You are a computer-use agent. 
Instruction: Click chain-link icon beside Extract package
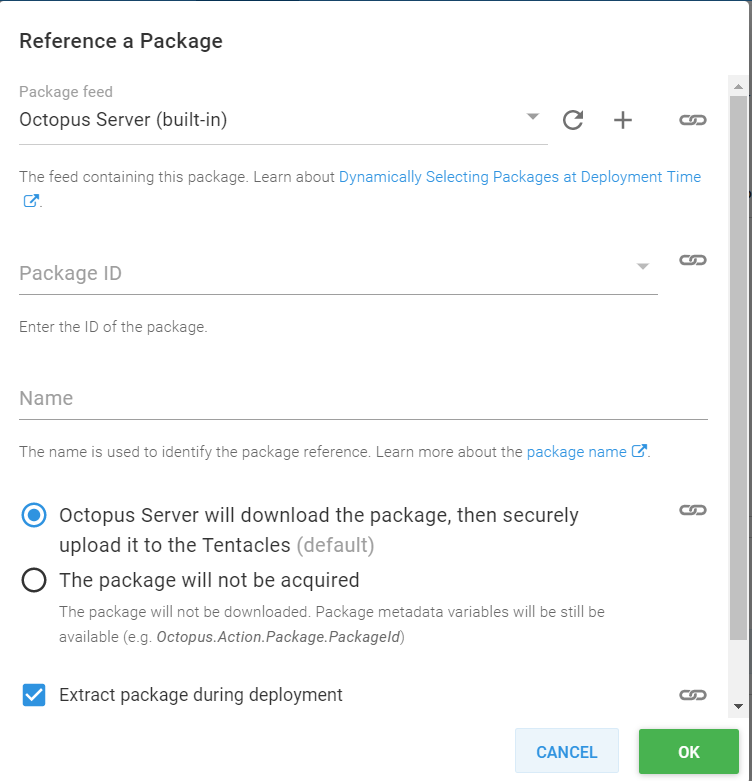click(x=693, y=694)
